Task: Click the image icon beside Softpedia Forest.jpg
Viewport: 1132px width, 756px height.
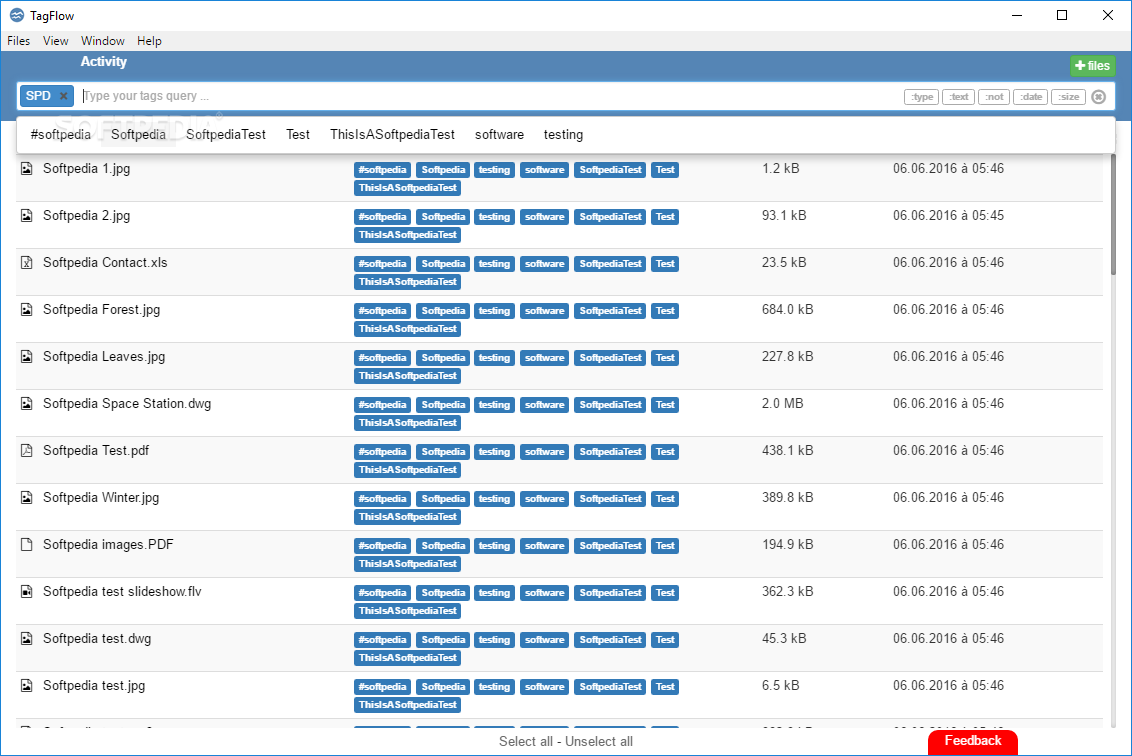Action: (27, 310)
